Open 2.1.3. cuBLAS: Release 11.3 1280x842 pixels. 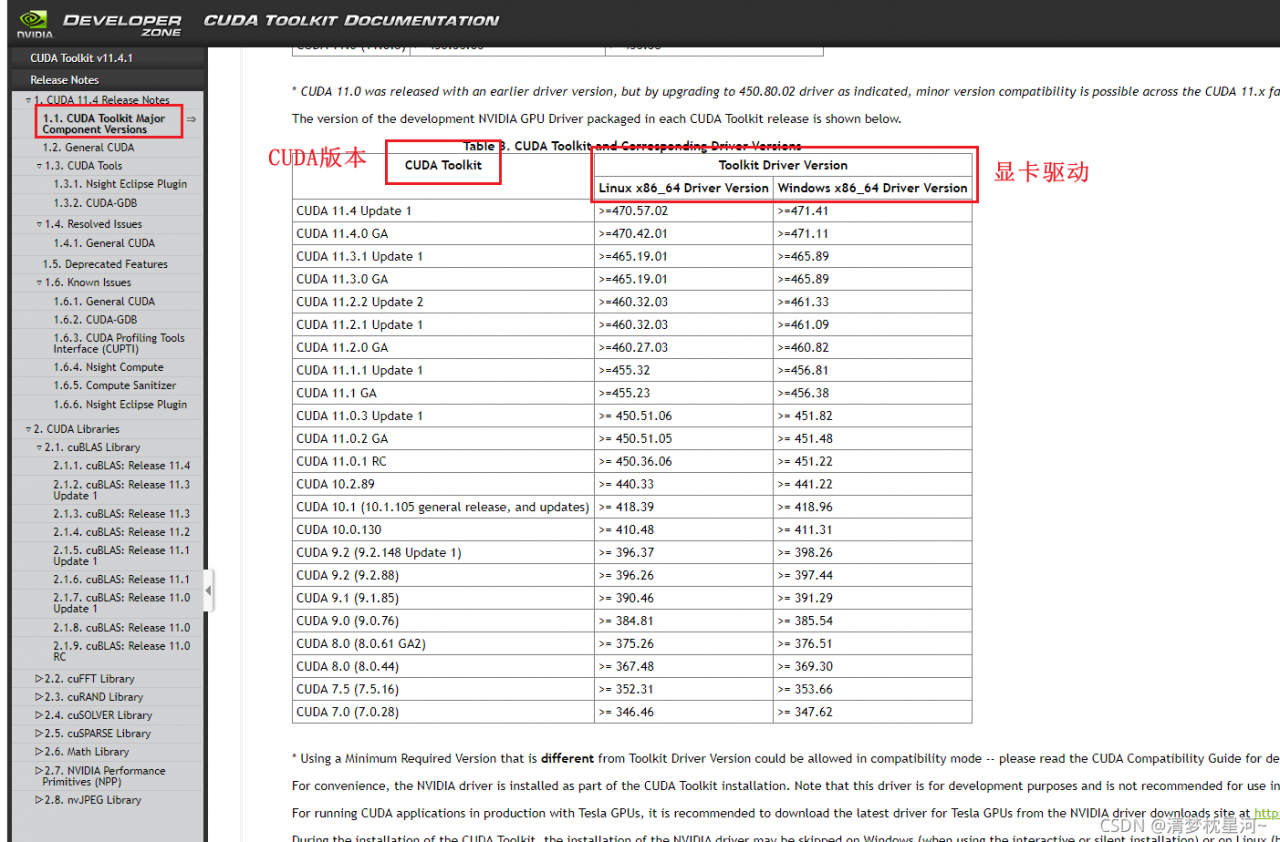[x=121, y=514]
